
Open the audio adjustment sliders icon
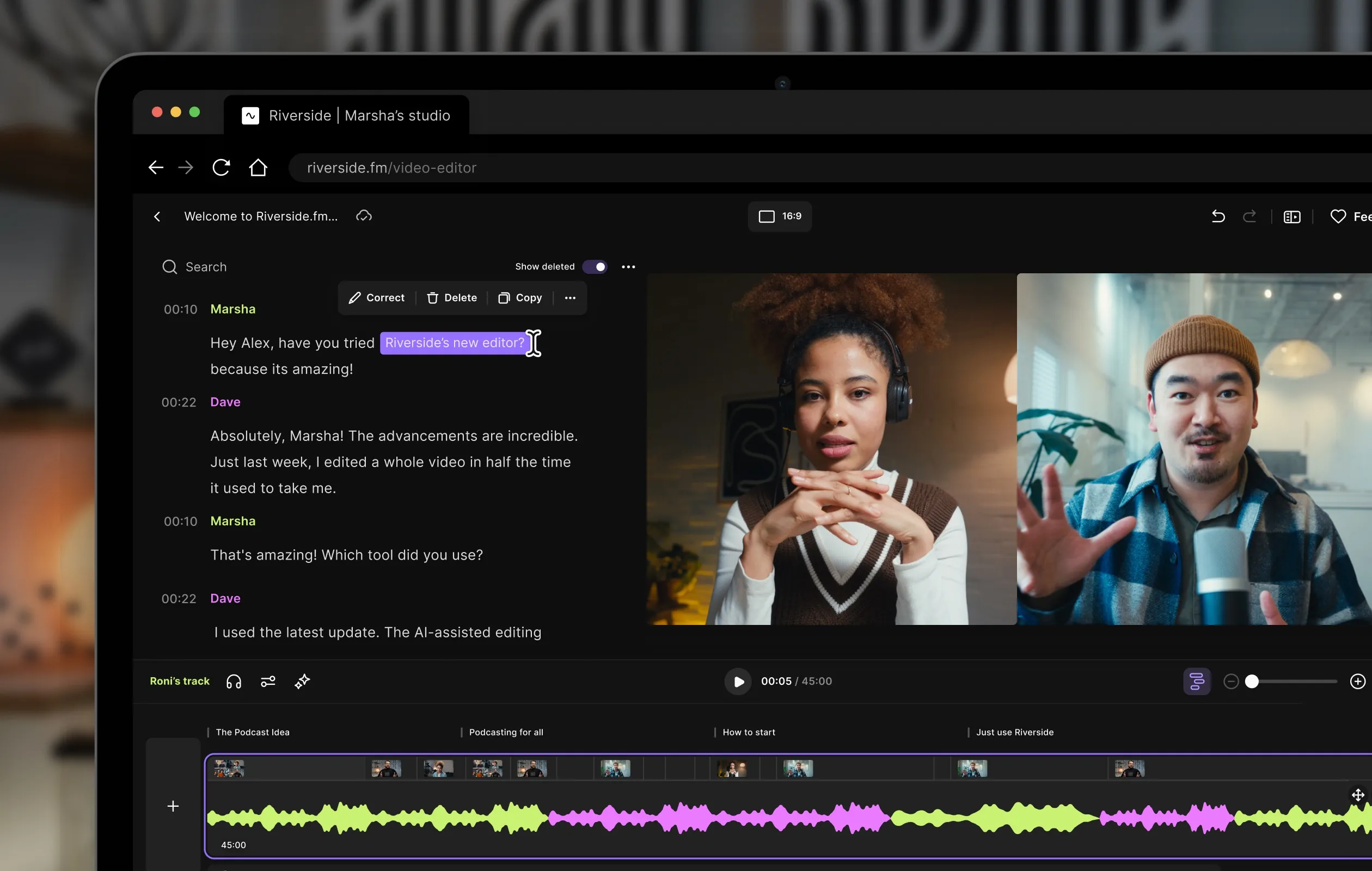[x=268, y=682]
